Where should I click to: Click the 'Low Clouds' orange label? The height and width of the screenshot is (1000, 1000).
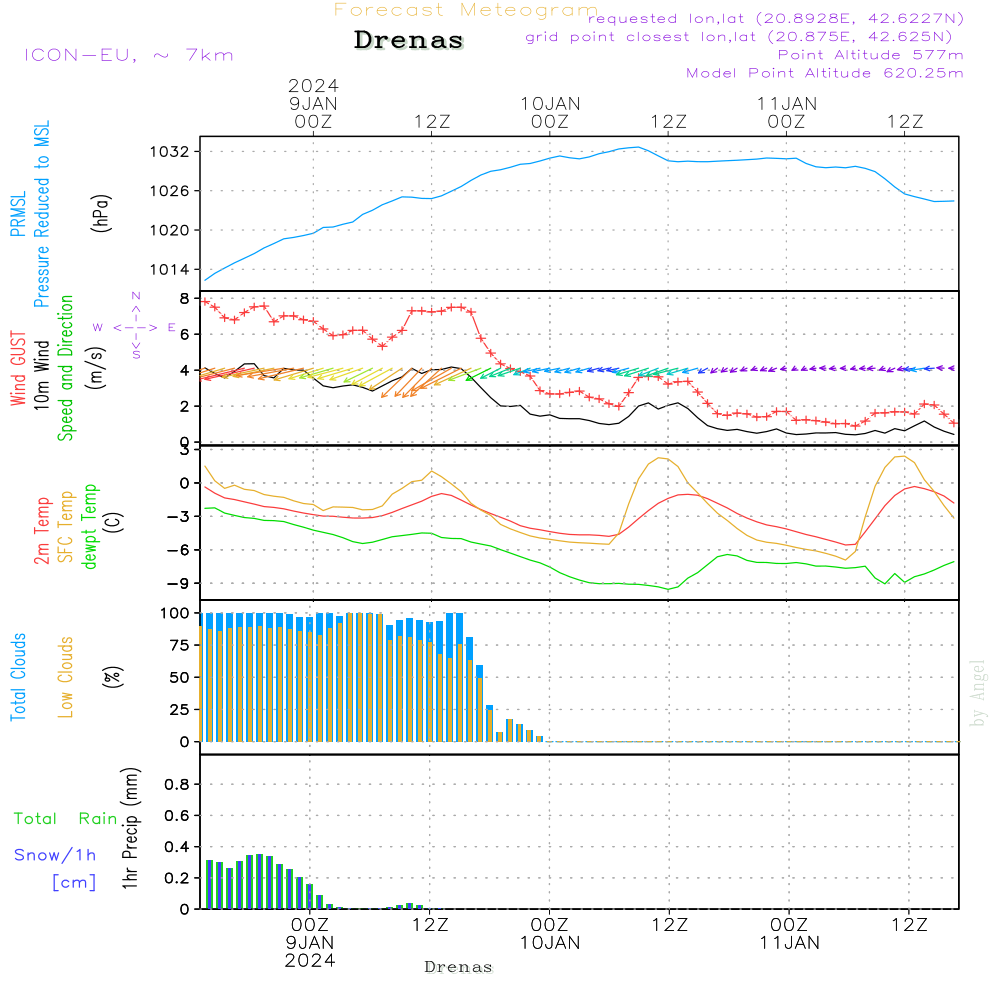point(65,677)
